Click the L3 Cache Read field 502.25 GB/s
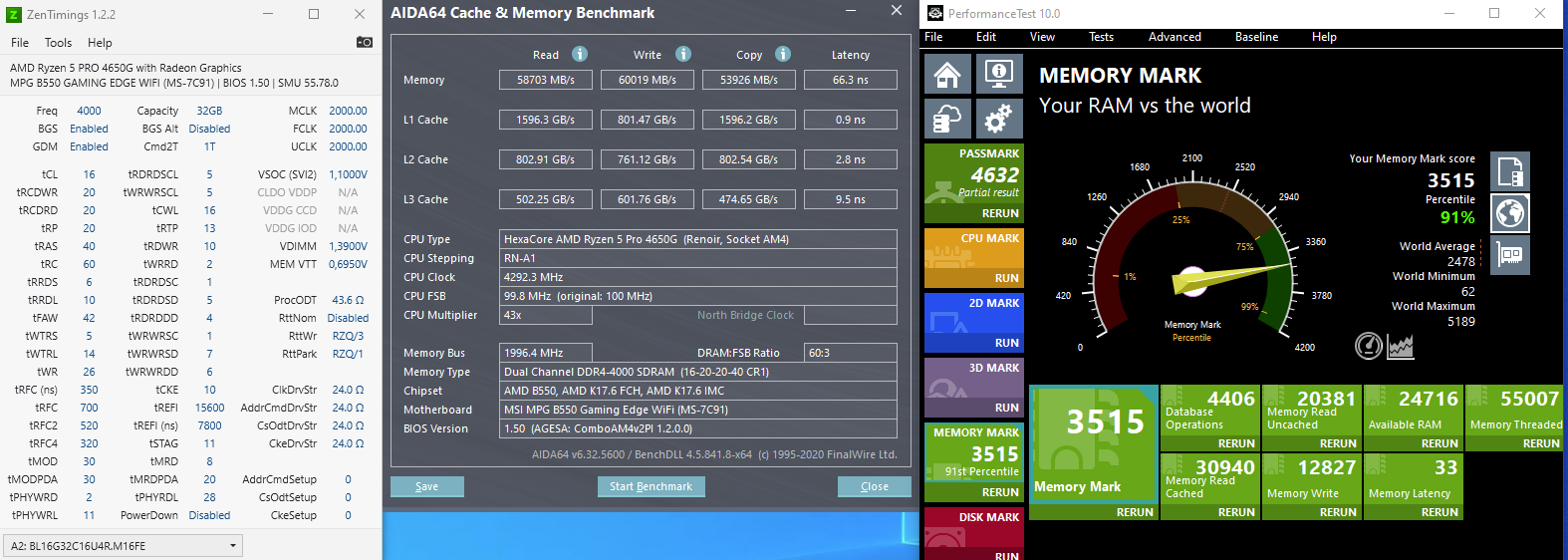The width and height of the screenshot is (1568, 560). [546, 199]
